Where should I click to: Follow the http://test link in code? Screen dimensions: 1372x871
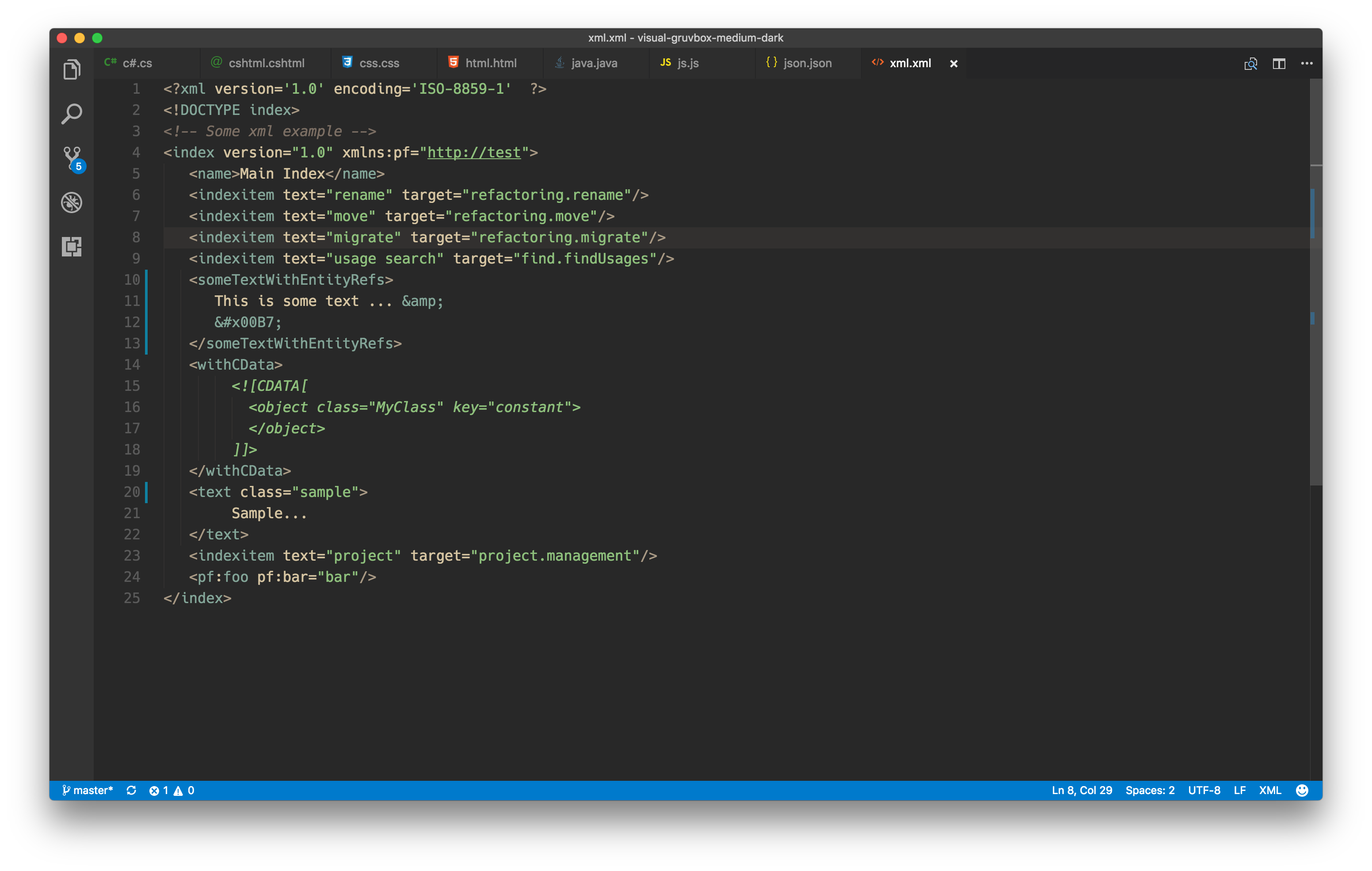coord(473,153)
